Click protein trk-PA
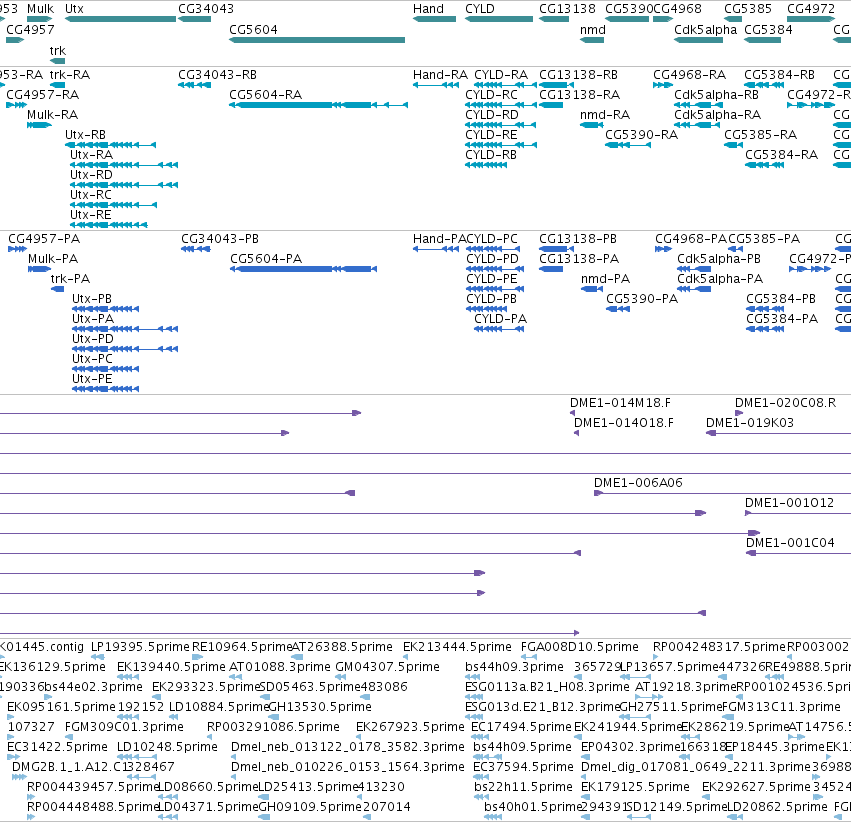 (58, 289)
